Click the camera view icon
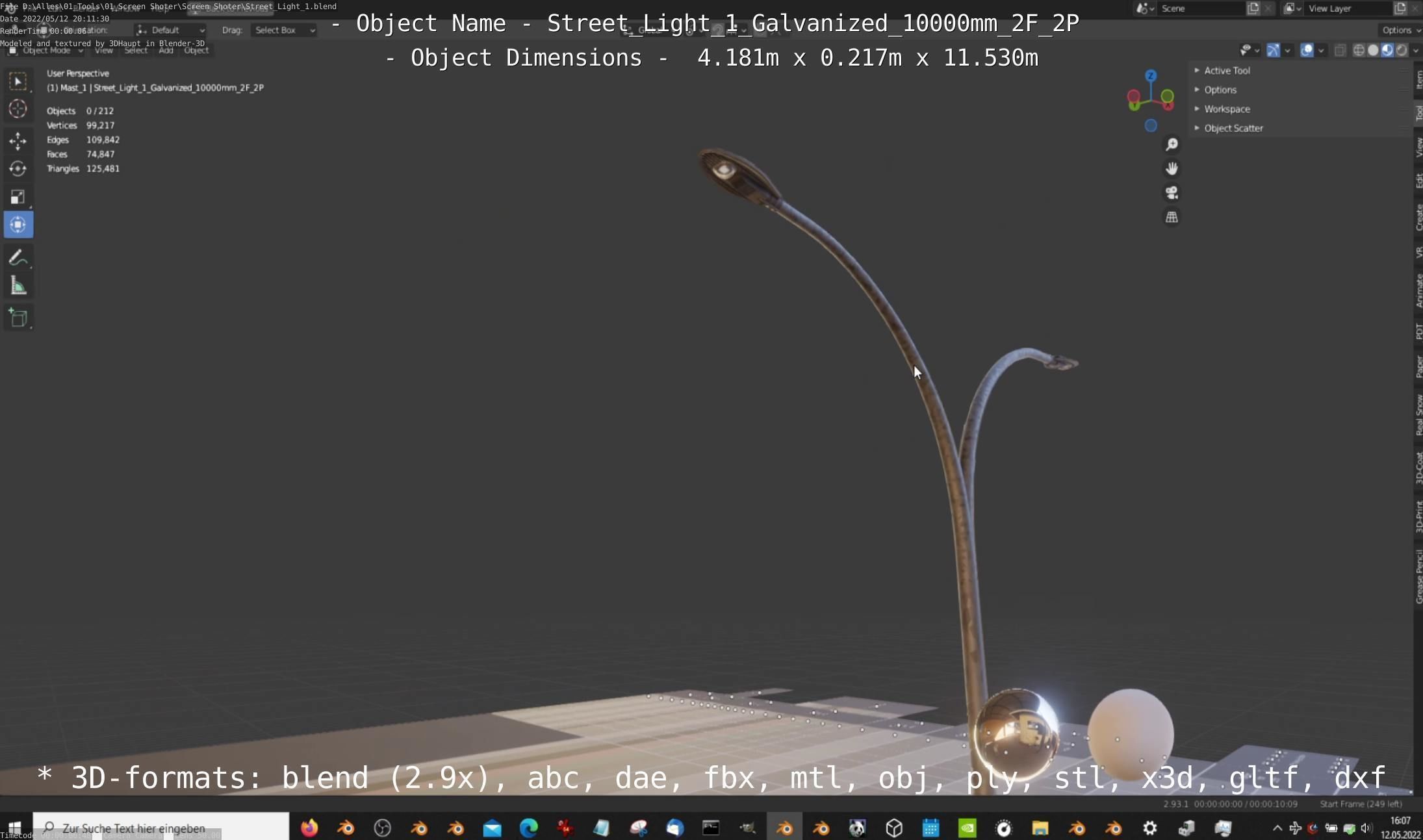The width and height of the screenshot is (1423, 840). 1172,193
